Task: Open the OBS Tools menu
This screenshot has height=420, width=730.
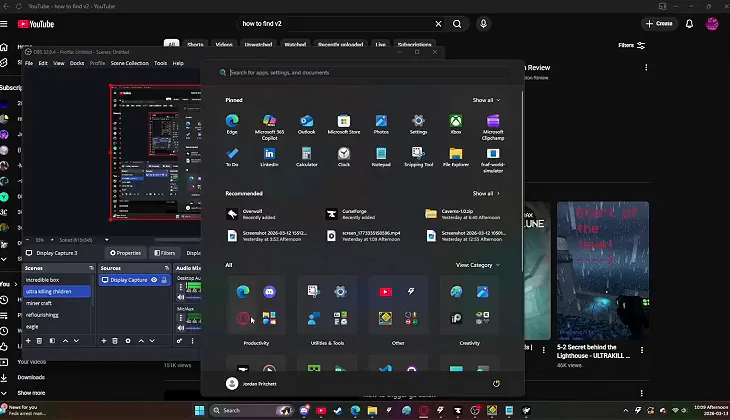Action: point(161,63)
